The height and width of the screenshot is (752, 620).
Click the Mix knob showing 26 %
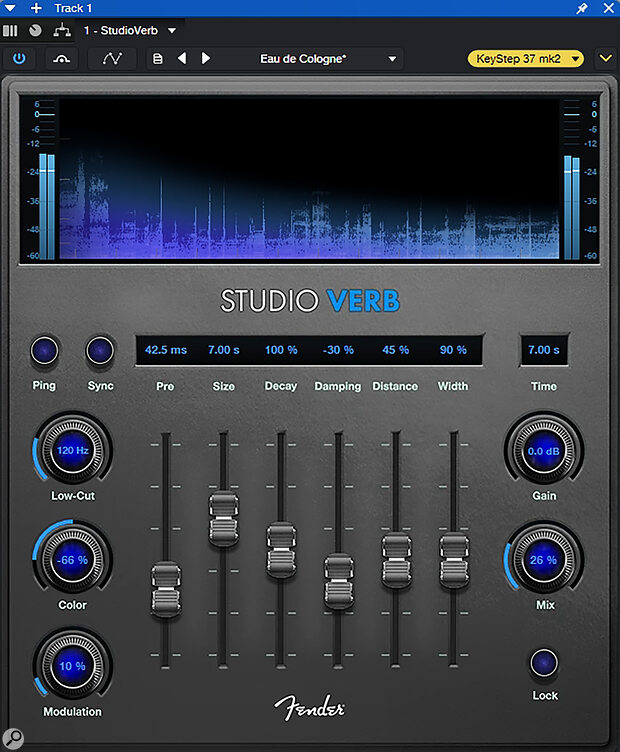544,560
